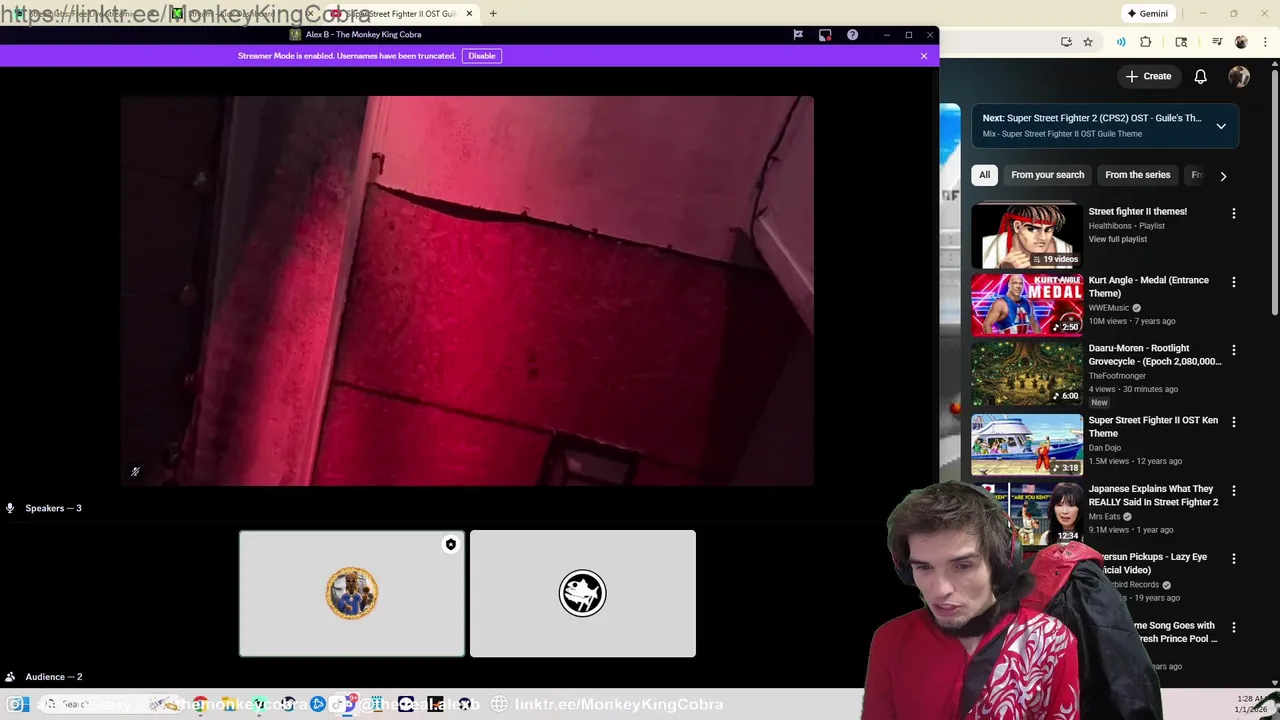Viewport: 1280px width, 720px height.
Task: Open options for Japanese Explains video
Action: click(1234, 490)
